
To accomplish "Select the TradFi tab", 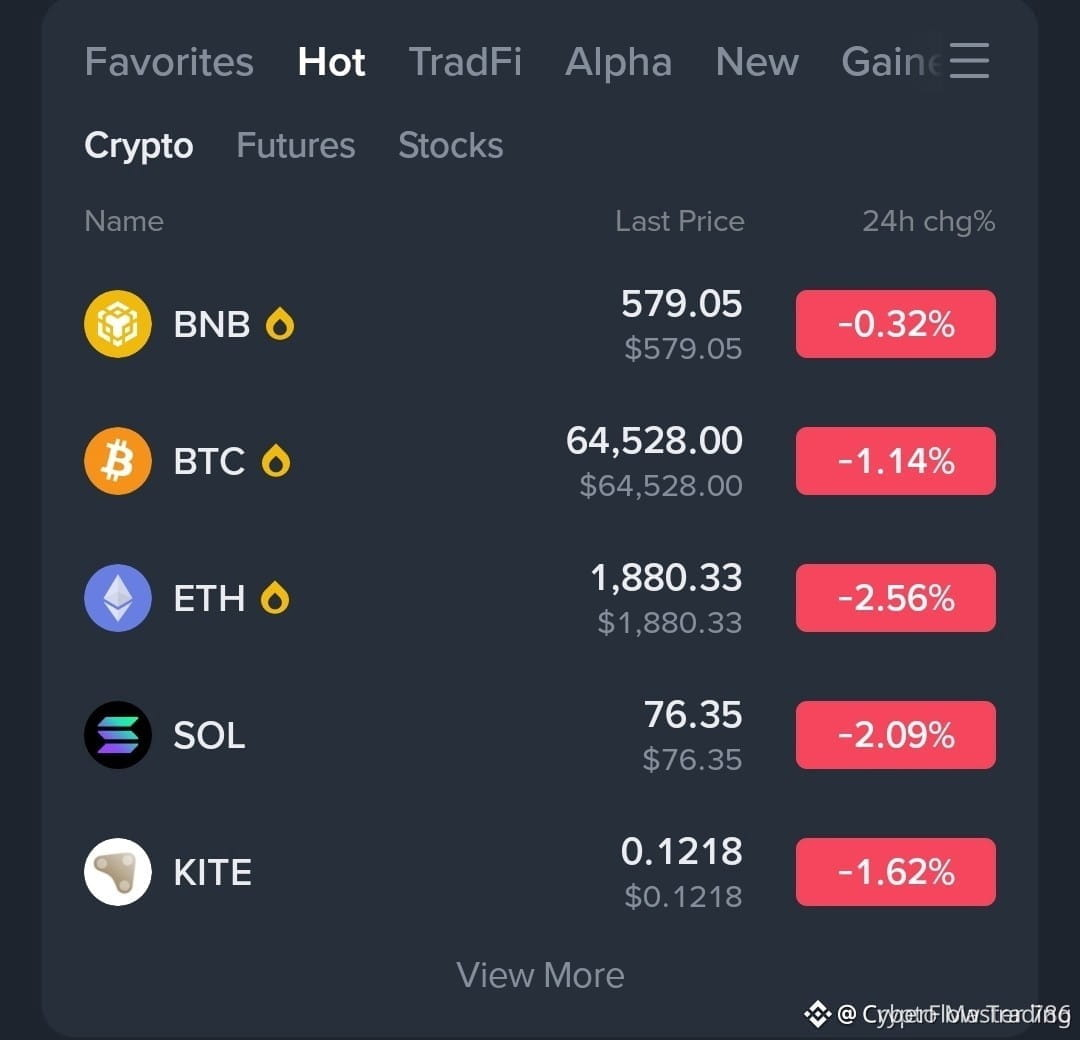I will pos(465,62).
